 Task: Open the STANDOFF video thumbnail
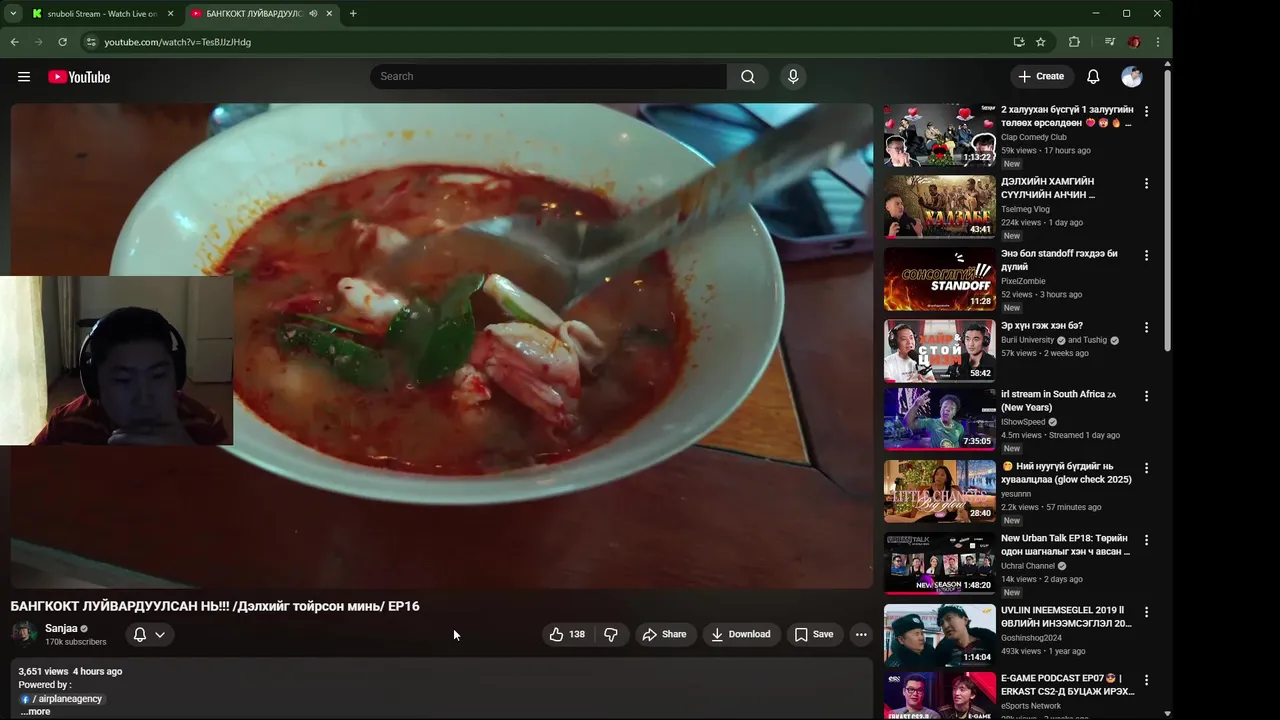pos(939,279)
